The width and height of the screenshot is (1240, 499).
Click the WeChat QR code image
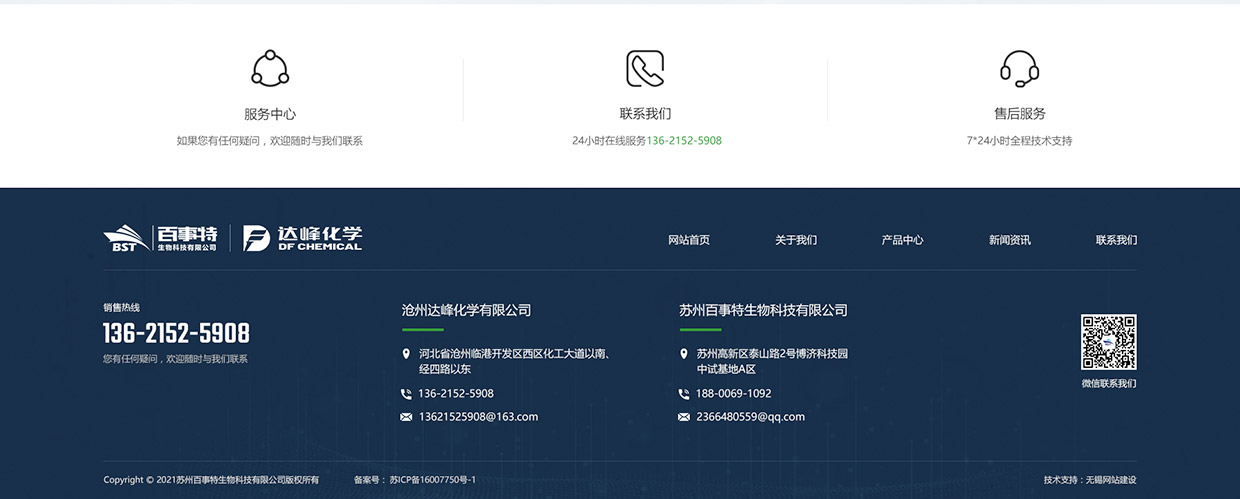(1108, 342)
